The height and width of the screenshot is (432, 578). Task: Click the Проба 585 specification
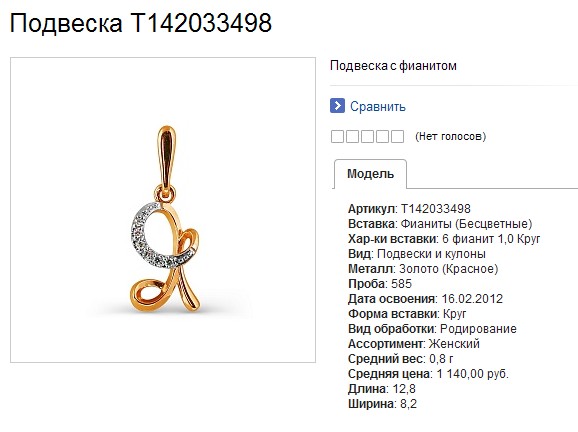pos(380,284)
